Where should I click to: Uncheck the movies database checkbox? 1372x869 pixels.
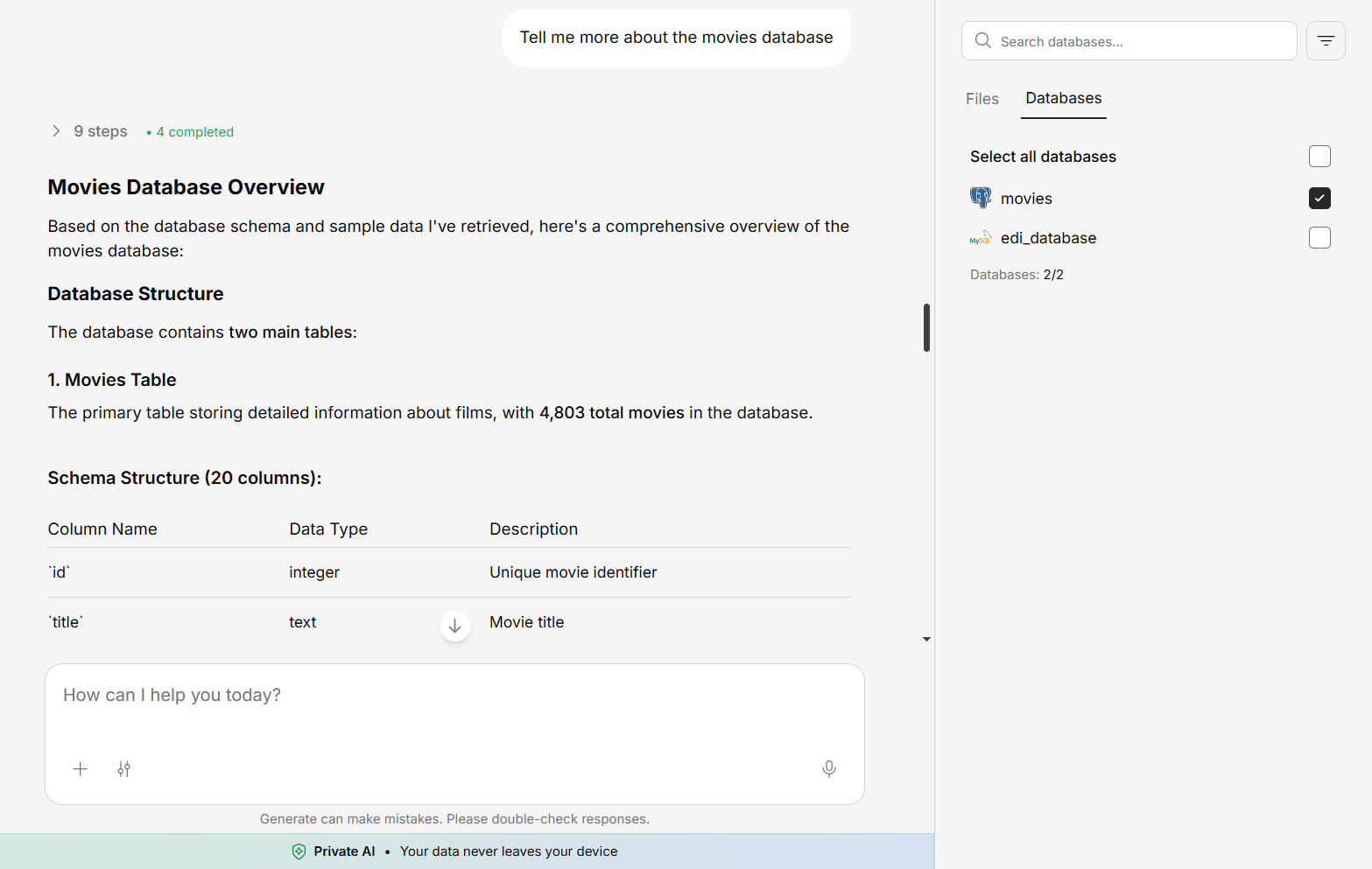coord(1319,199)
